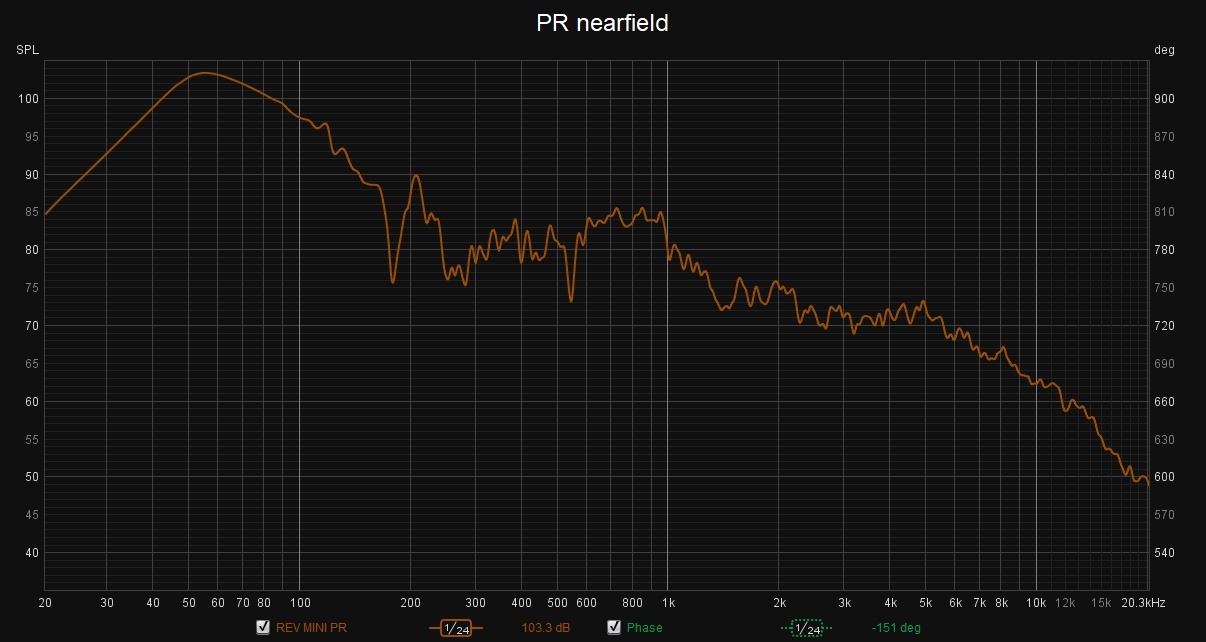Click the 600 tick on the phase deg axis

pos(1165,477)
